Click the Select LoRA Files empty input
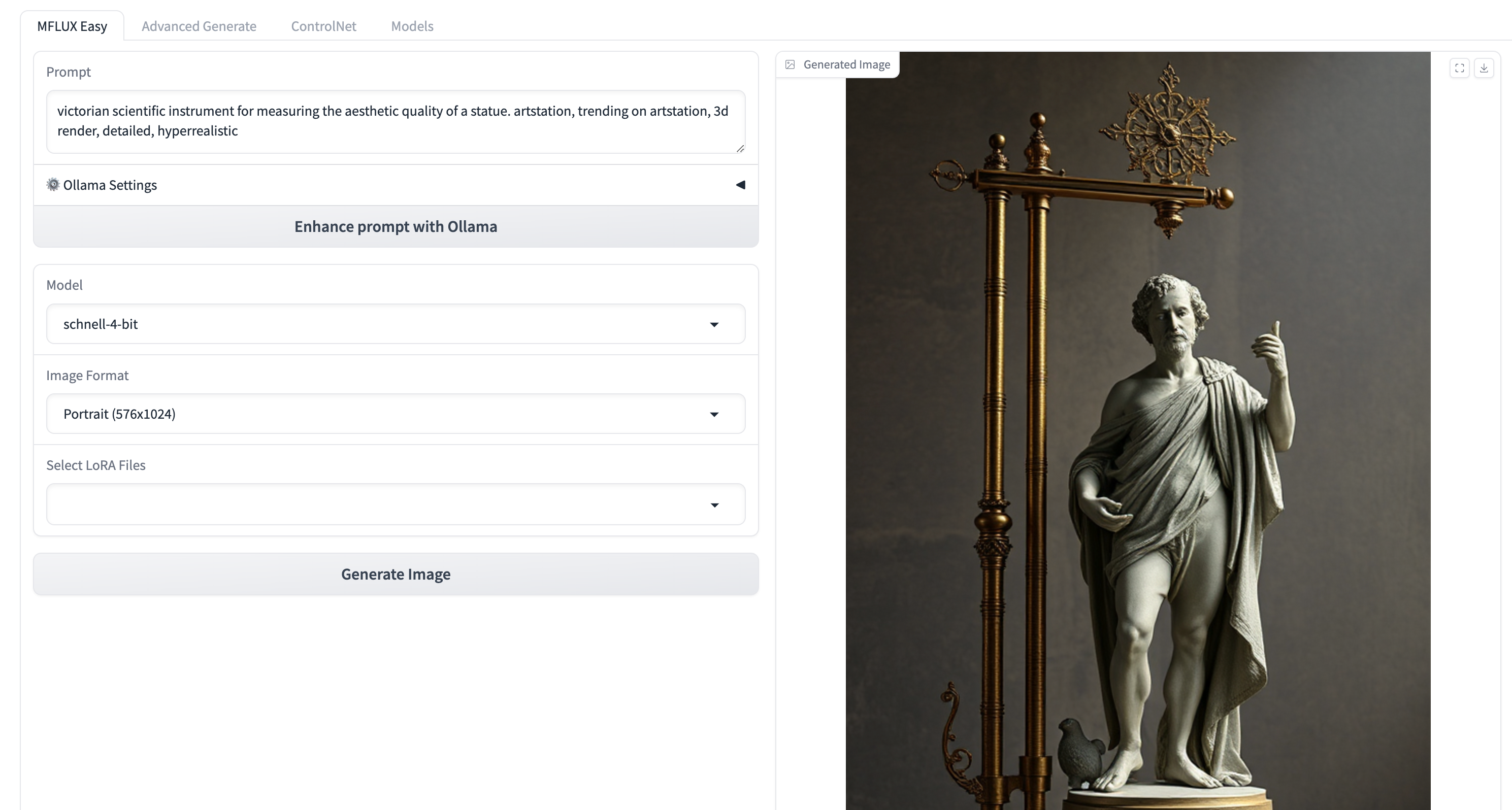 (376, 504)
